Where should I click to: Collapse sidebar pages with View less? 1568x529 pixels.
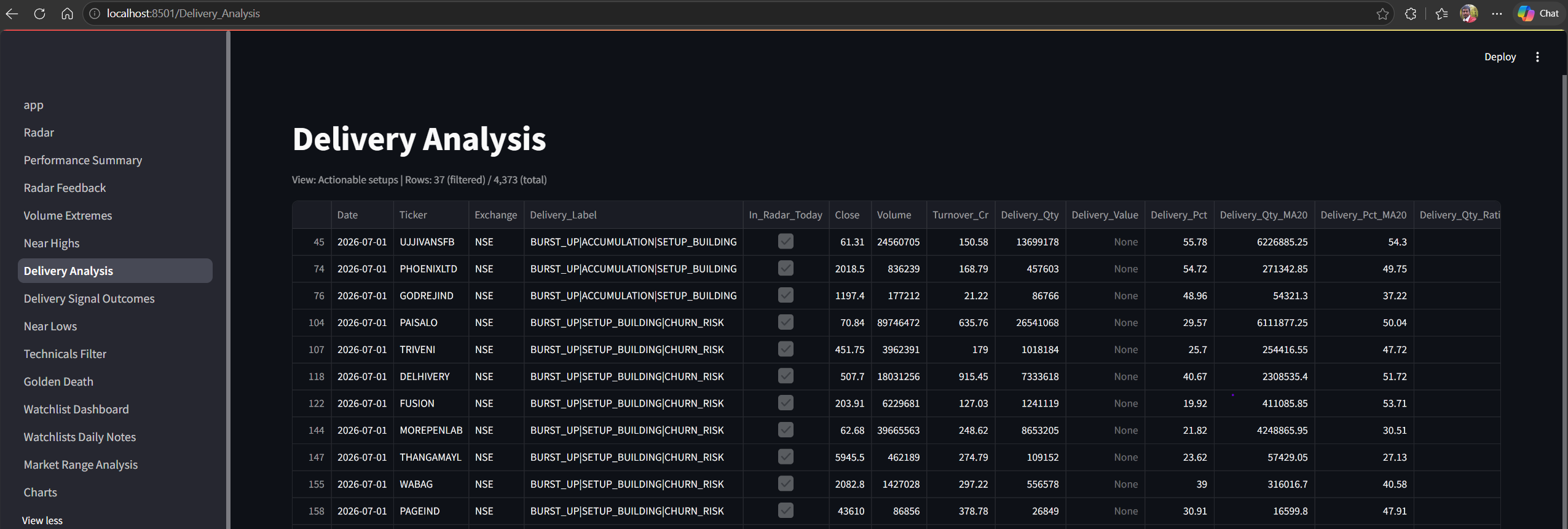click(42, 520)
